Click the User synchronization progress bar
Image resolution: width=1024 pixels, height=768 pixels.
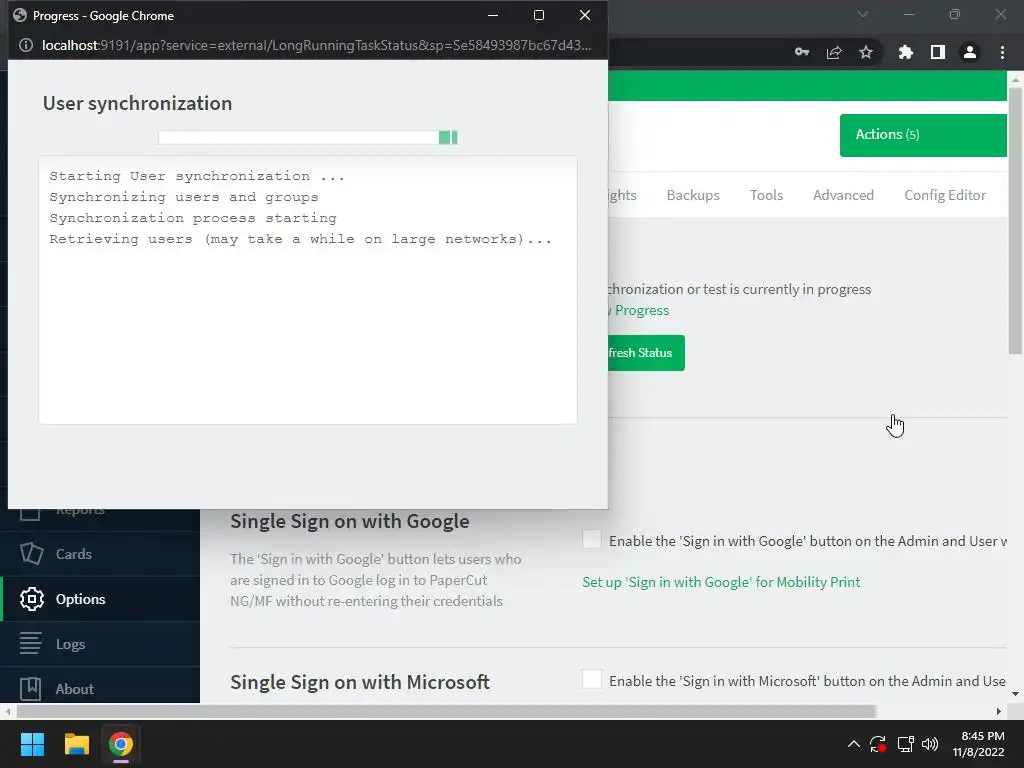click(x=308, y=137)
